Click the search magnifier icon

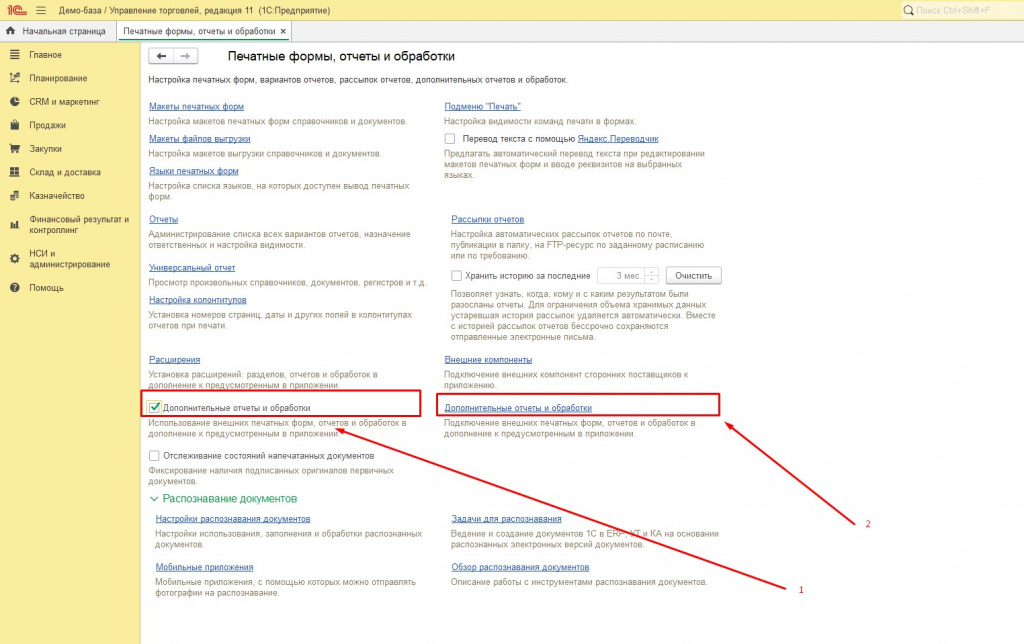pos(908,10)
